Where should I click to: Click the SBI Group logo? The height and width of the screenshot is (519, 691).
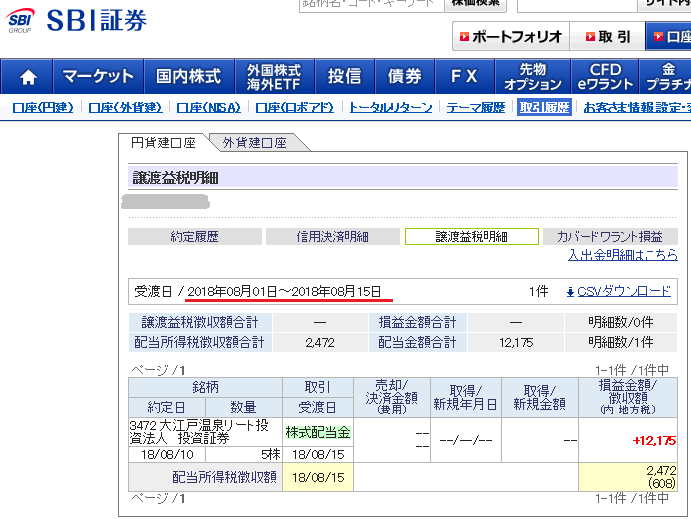click(x=20, y=20)
